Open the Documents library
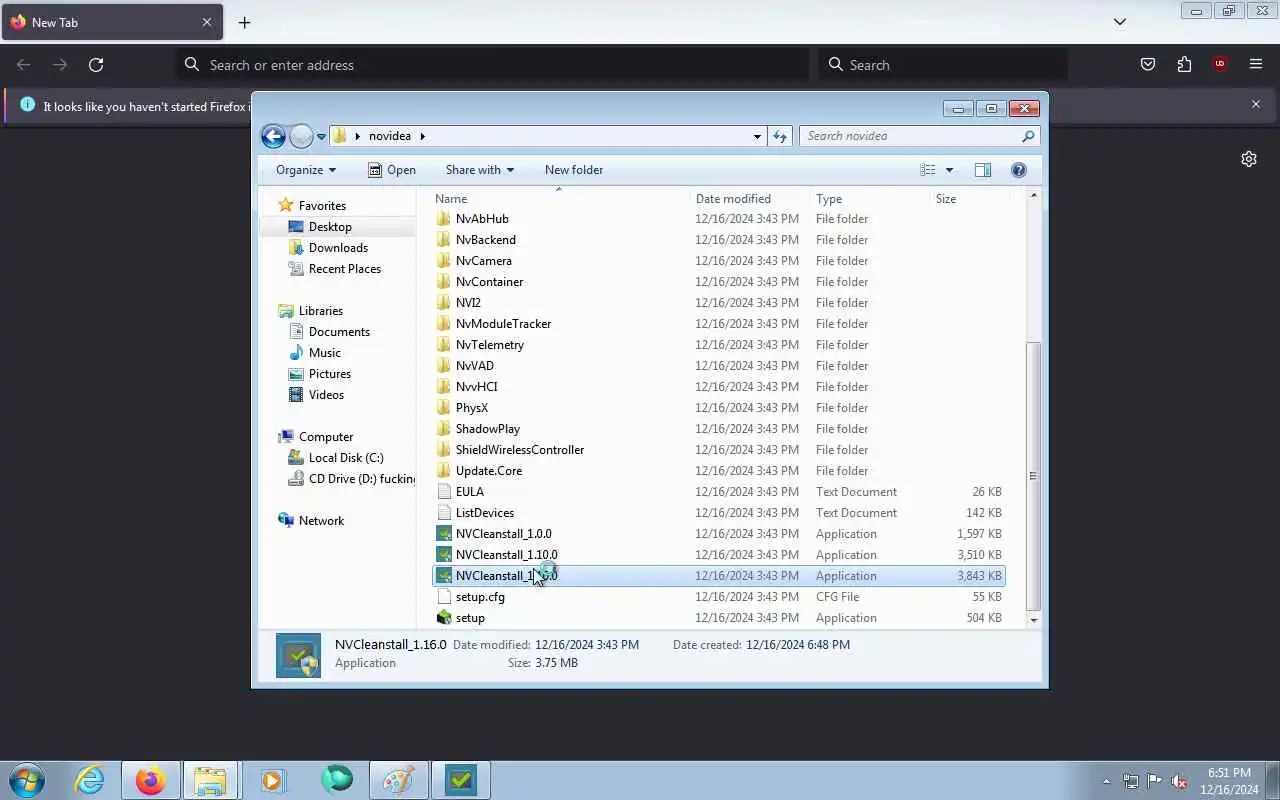The width and height of the screenshot is (1280, 800). pos(339,332)
